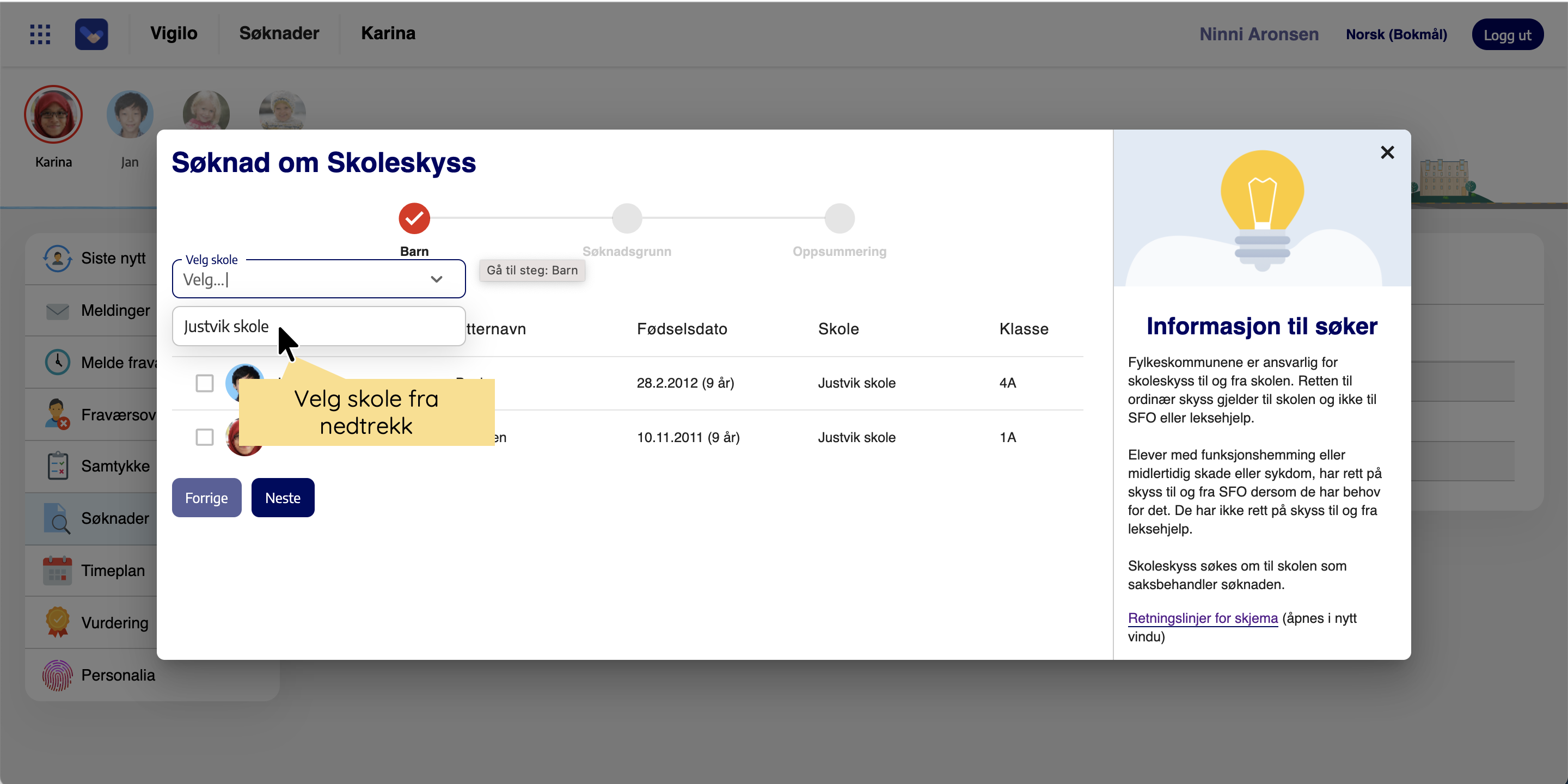Select Jan's profile picture
Image resolution: width=1568 pixels, height=784 pixels.
tap(130, 114)
